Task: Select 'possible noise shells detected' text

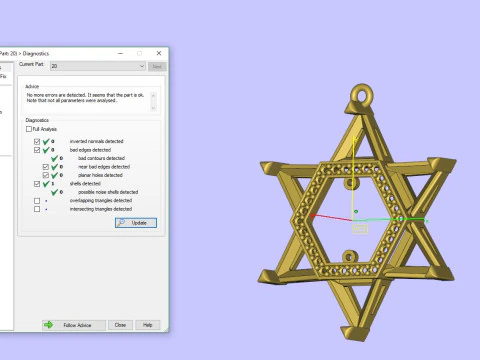Action: click(x=108, y=192)
